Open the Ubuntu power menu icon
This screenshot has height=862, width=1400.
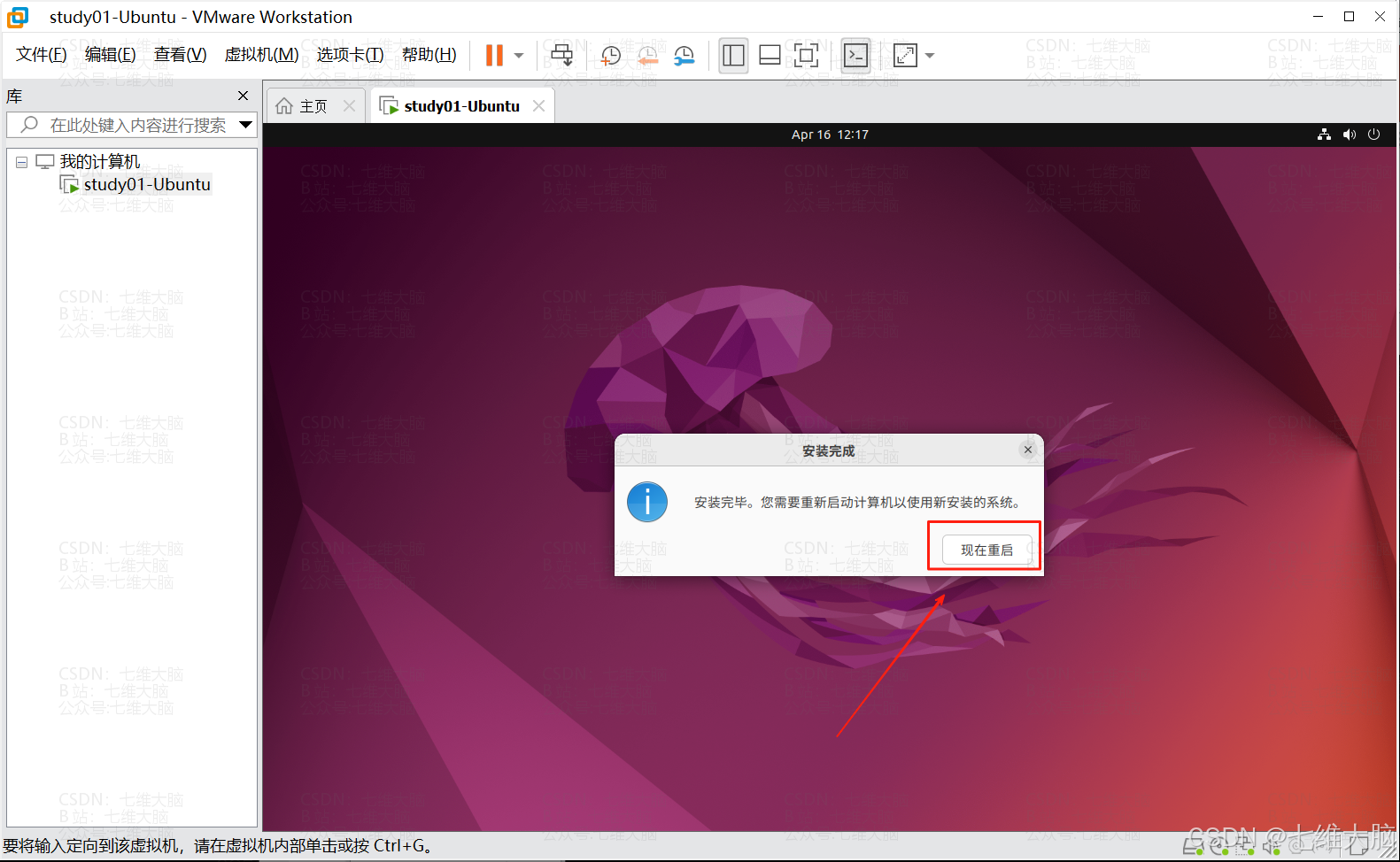(x=1373, y=135)
